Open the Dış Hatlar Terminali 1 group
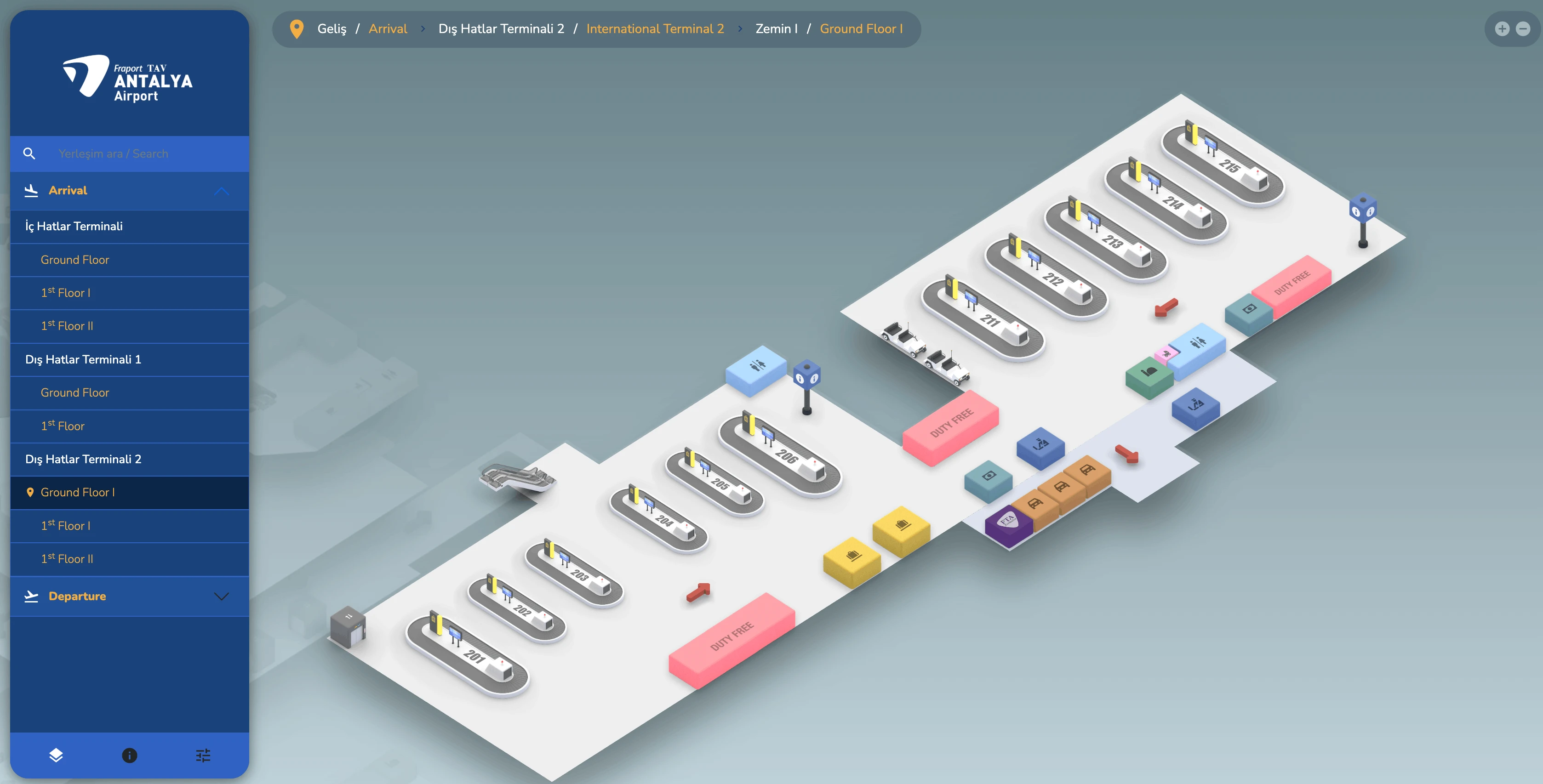This screenshot has height=784, width=1543. 83,359
